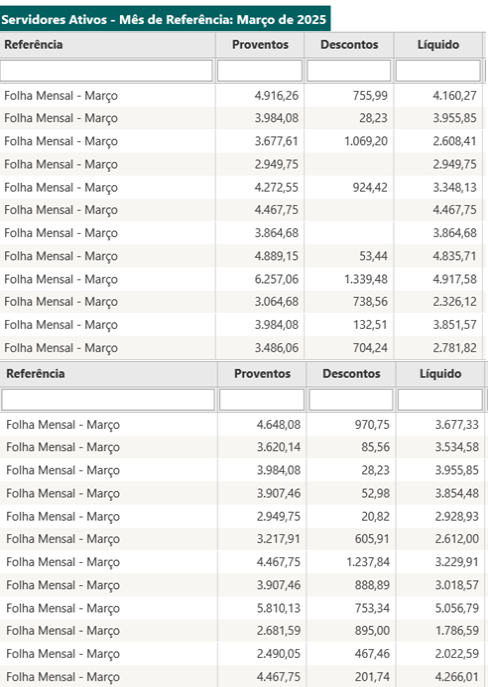Sort by the Descontos header in the top table

(349, 45)
